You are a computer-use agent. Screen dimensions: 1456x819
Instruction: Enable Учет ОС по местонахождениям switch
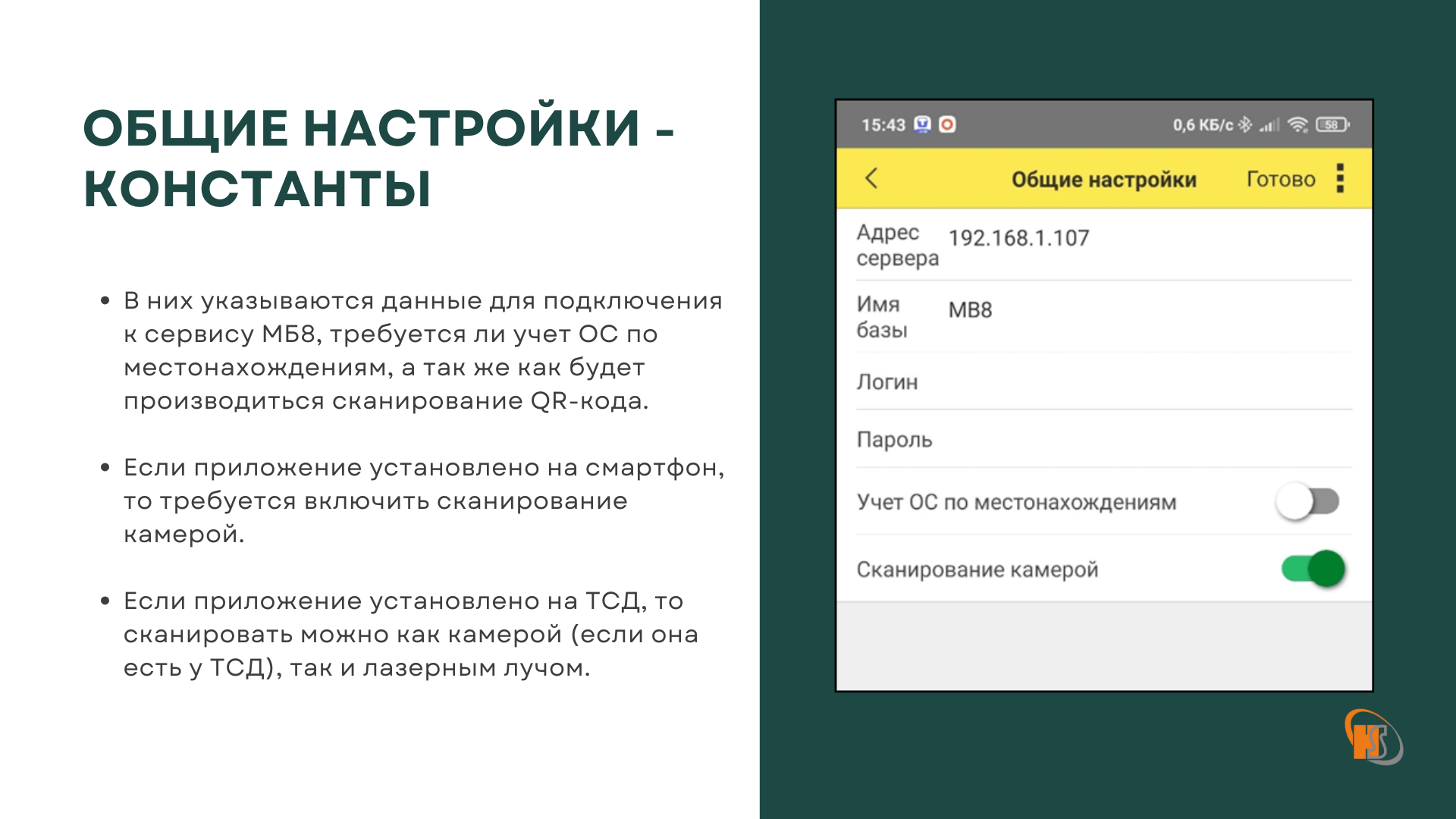point(1308,501)
